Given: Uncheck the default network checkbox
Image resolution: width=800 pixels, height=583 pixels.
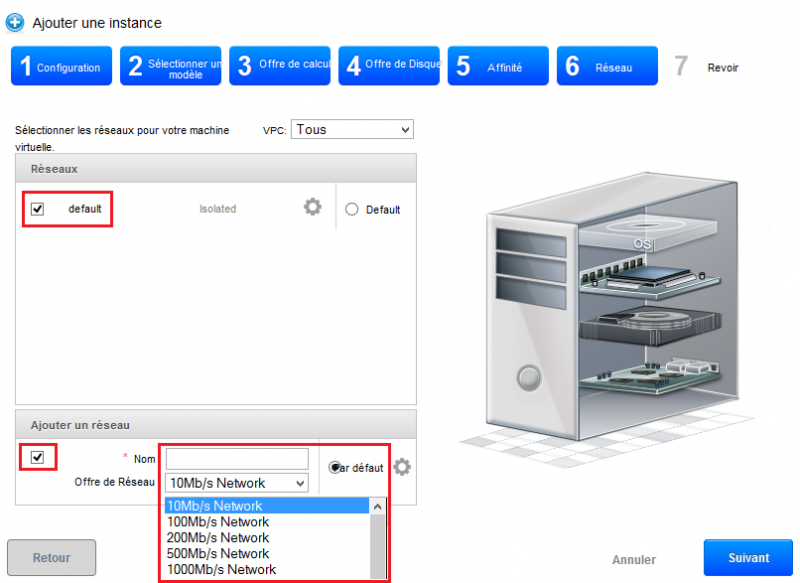Looking at the screenshot, I should (x=38, y=209).
